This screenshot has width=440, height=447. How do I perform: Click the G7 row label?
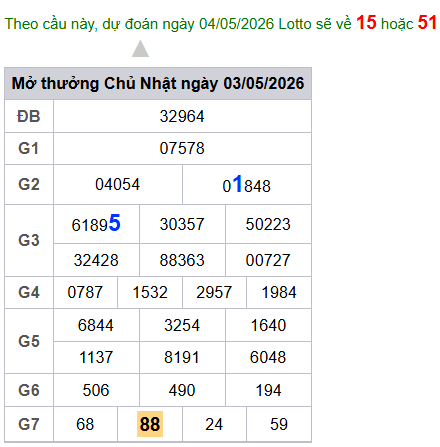(29, 425)
